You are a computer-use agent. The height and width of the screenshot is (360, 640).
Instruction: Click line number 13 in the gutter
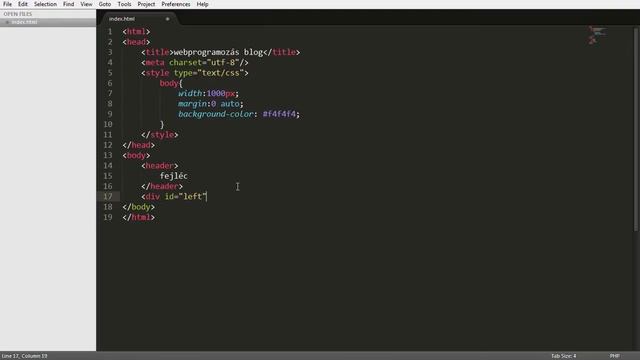click(108, 155)
